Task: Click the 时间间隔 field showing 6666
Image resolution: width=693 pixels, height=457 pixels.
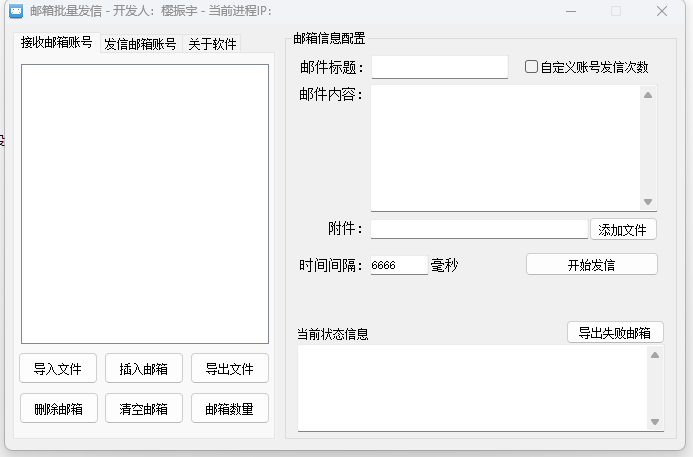Action: 398,265
